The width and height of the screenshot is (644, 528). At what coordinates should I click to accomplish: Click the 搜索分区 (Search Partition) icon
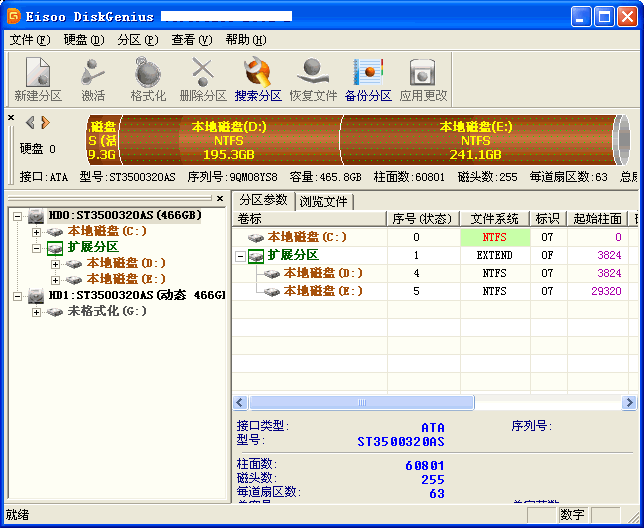coord(258,79)
